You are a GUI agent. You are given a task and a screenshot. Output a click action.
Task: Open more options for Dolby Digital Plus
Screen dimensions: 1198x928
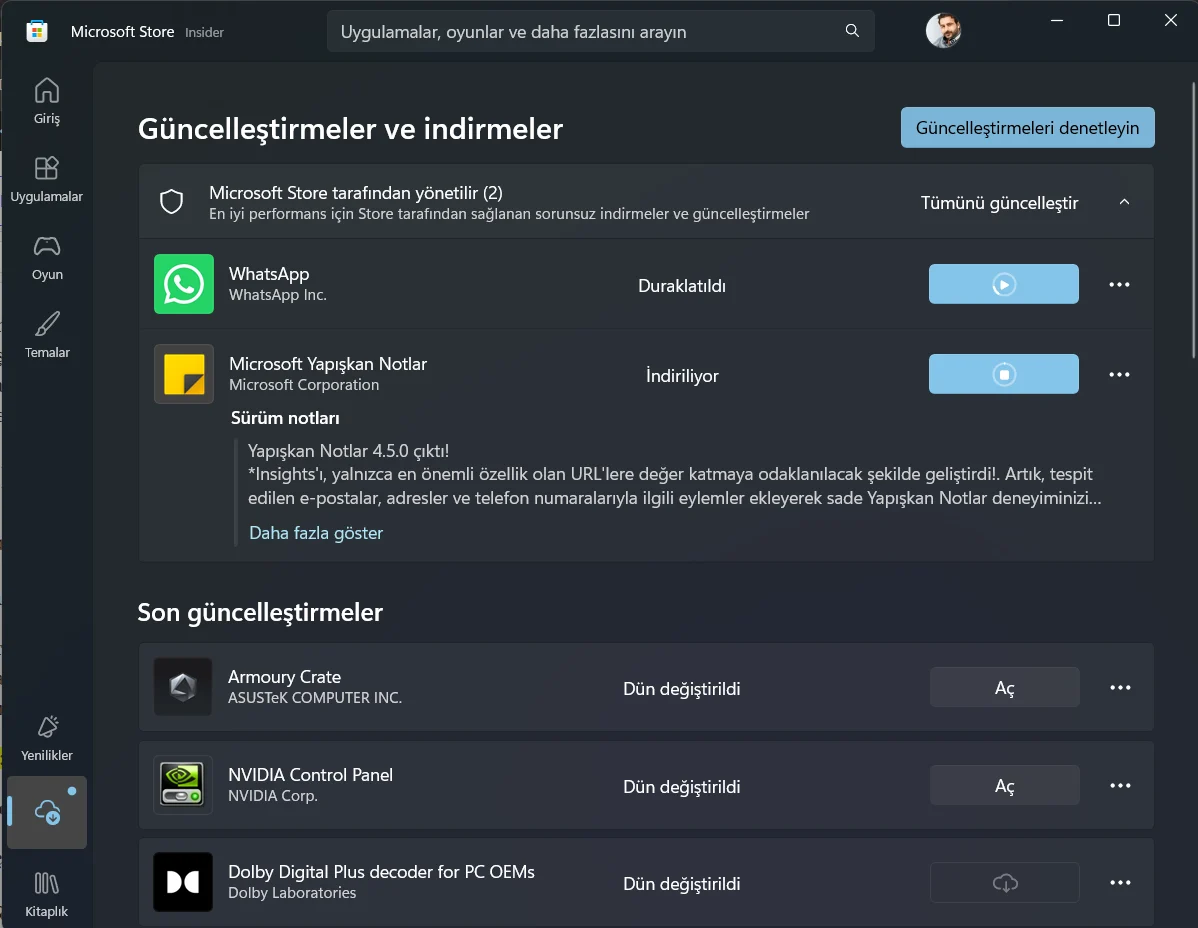click(1120, 882)
